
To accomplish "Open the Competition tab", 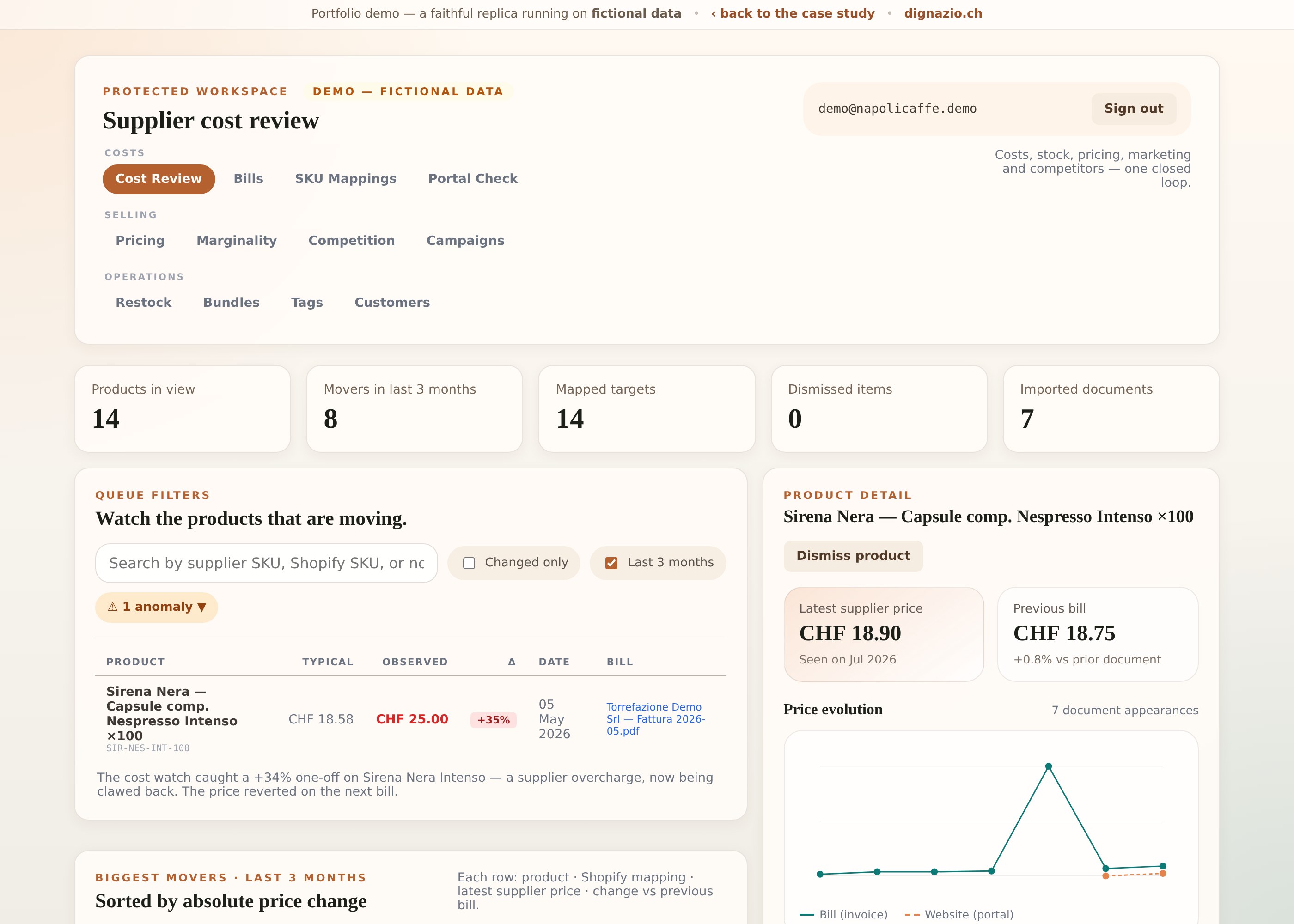I will 352,241.
